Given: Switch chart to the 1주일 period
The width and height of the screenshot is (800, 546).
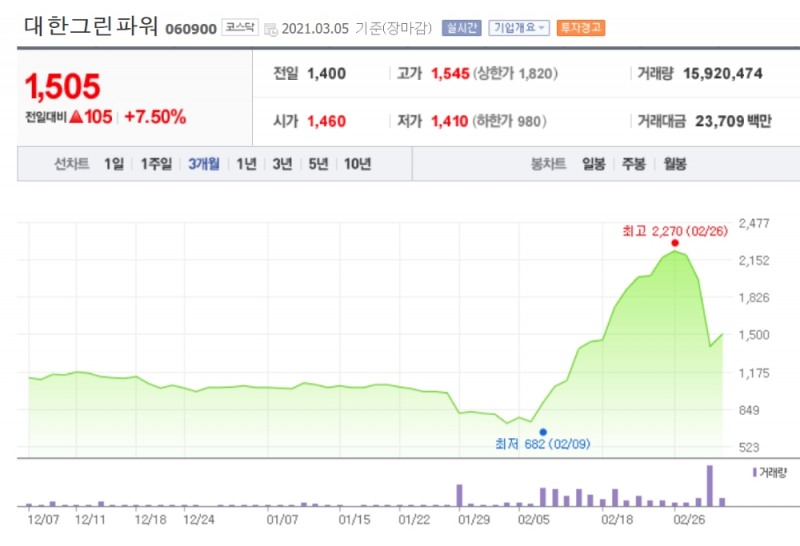Looking at the screenshot, I should click(156, 164).
